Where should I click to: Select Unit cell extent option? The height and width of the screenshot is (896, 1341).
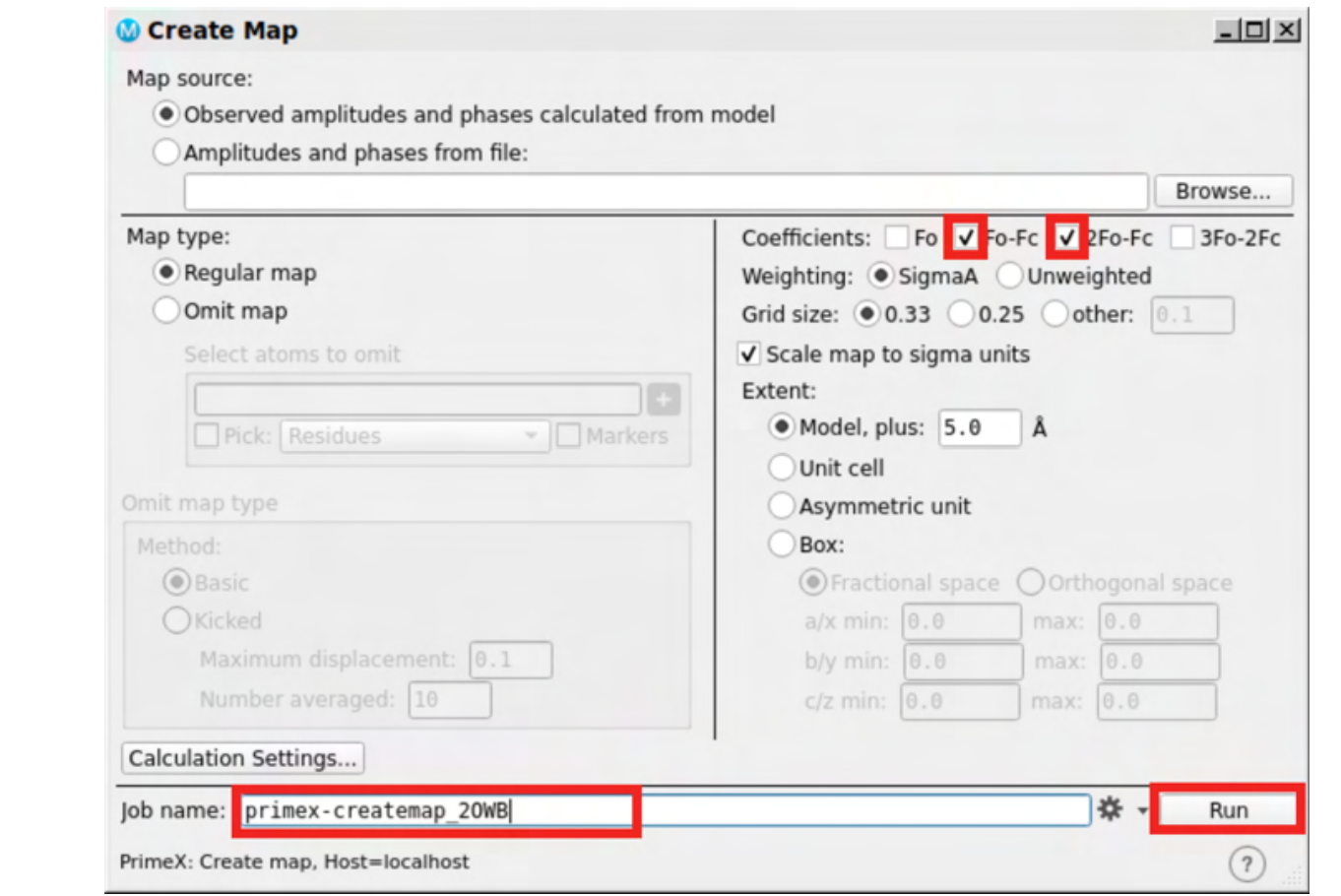click(781, 467)
